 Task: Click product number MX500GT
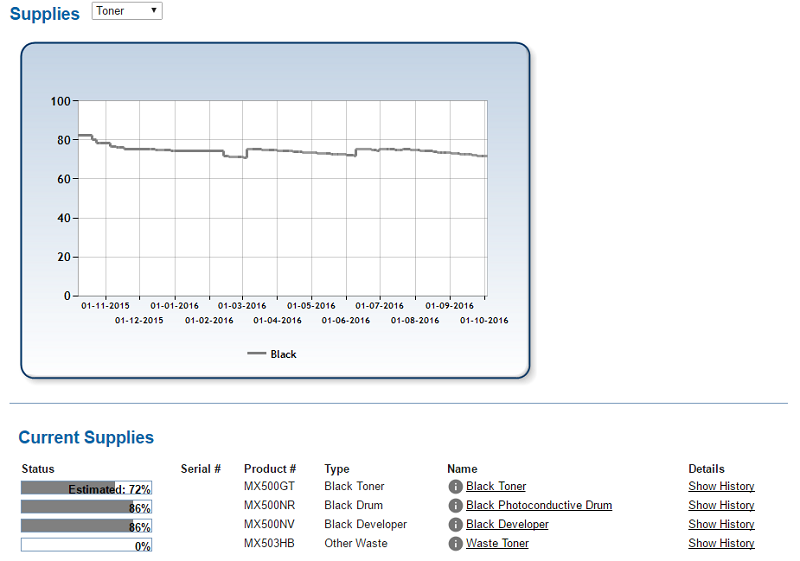[x=269, y=486]
